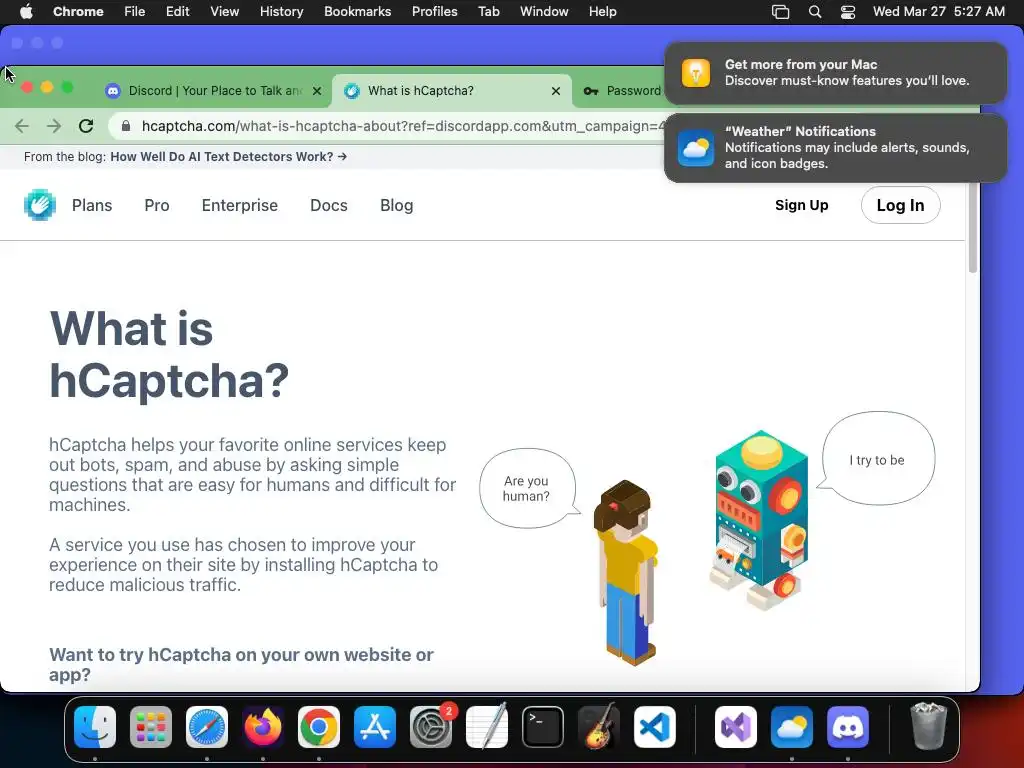Image resolution: width=1024 pixels, height=768 pixels.
Task: Click the browser back arrow
Action: click(22, 126)
